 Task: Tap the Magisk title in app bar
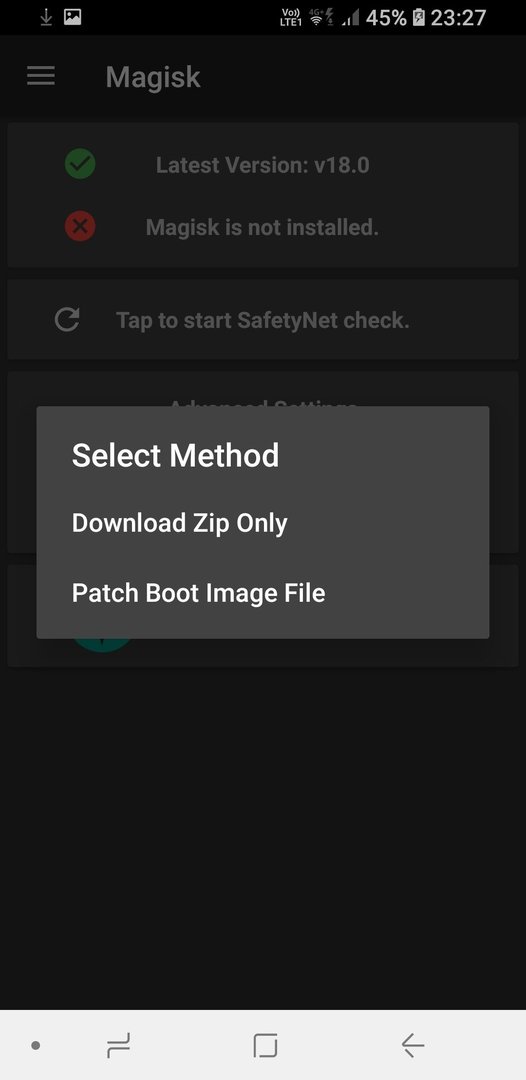click(153, 76)
